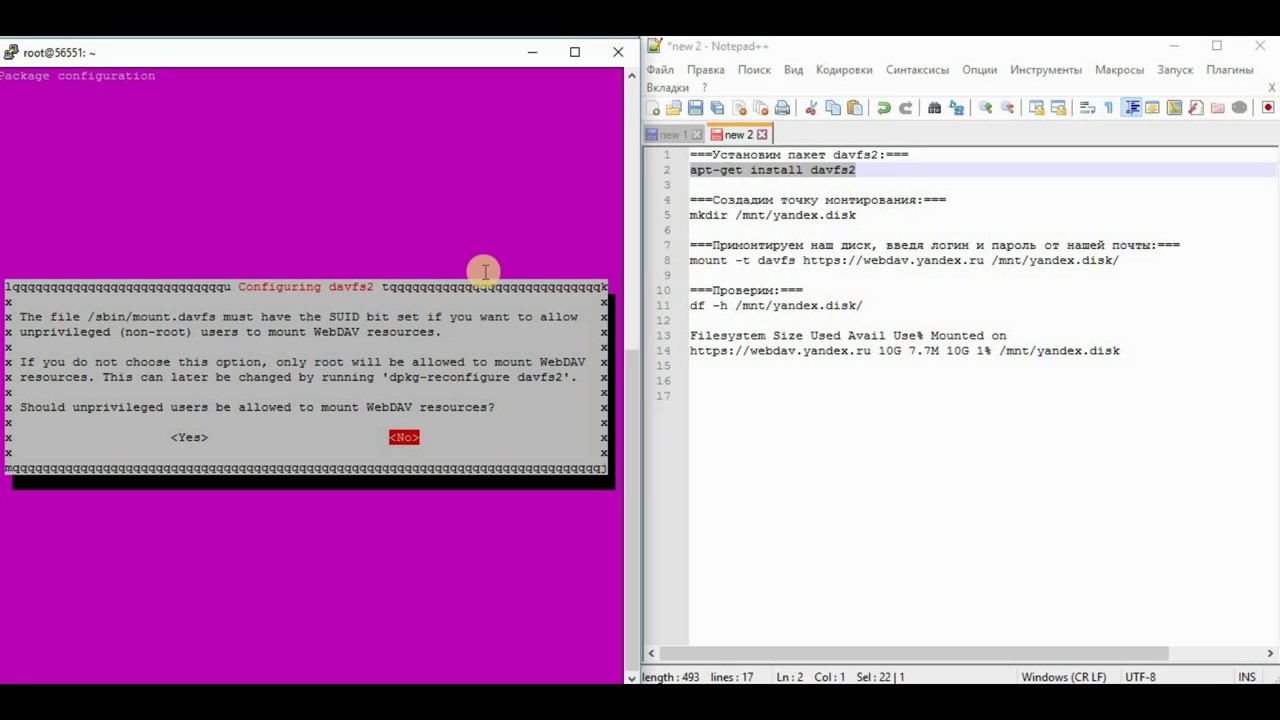The height and width of the screenshot is (720, 1280).
Task: Create a new document via toolbar
Action: [x=653, y=108]
